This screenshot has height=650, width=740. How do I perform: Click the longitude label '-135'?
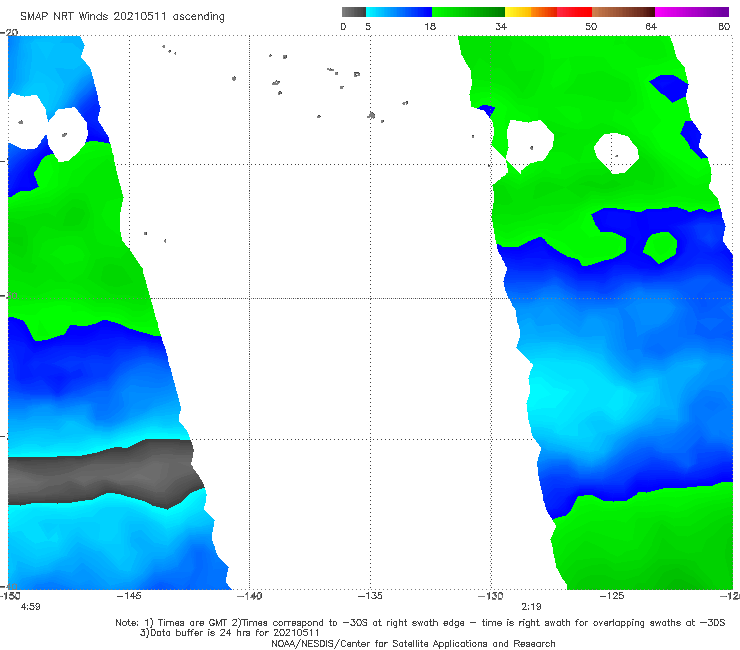(x=370, y=596)
